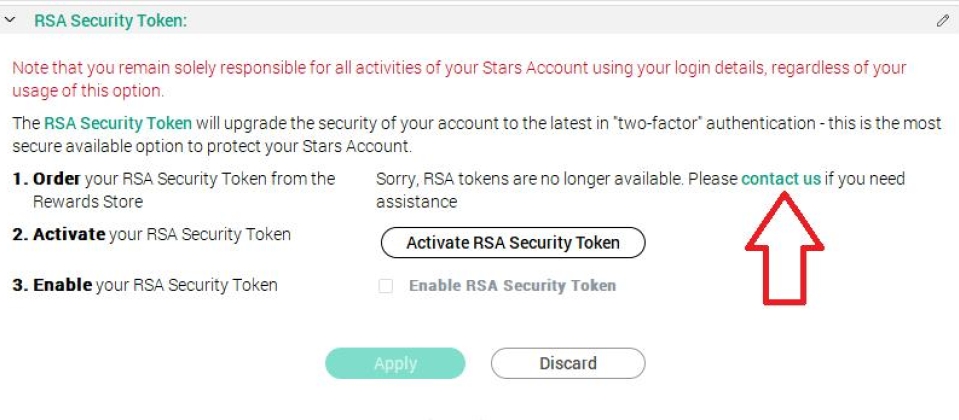Image resolution: width=959 pixels, height=420 pixels.
Task: Click the word "assistance" below the contact message
Action: (416, 202)
